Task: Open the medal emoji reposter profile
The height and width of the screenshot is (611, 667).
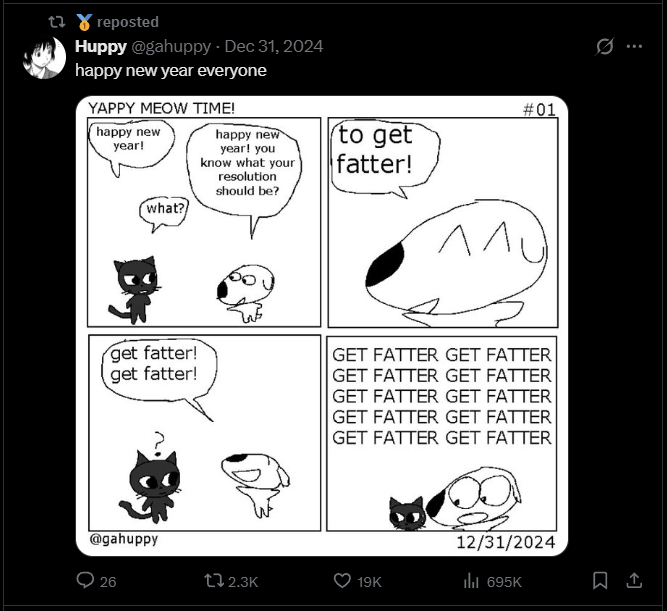Action: [84, 22]
